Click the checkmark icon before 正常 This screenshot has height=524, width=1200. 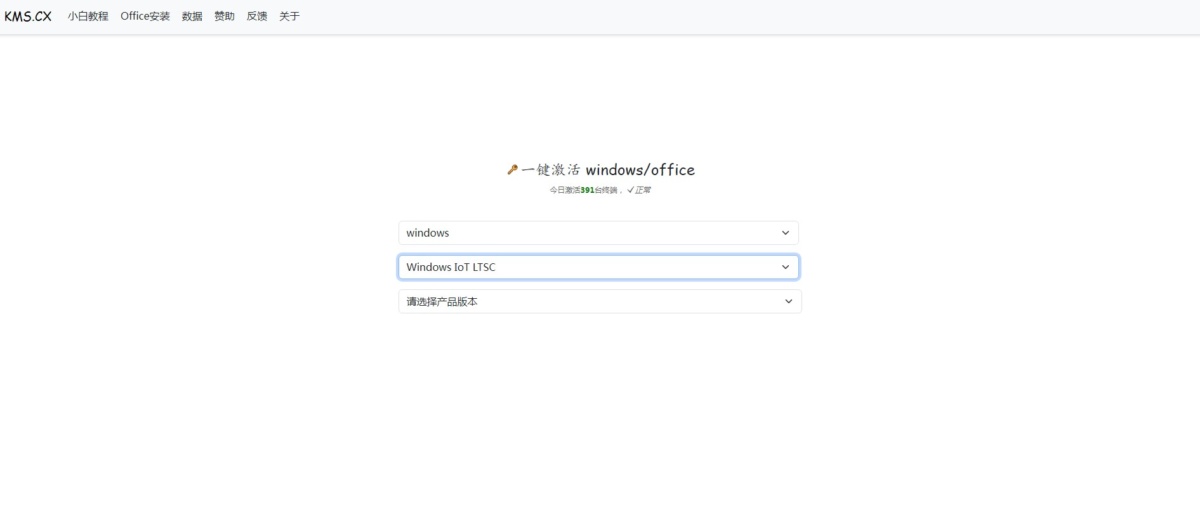pos(630,190)
